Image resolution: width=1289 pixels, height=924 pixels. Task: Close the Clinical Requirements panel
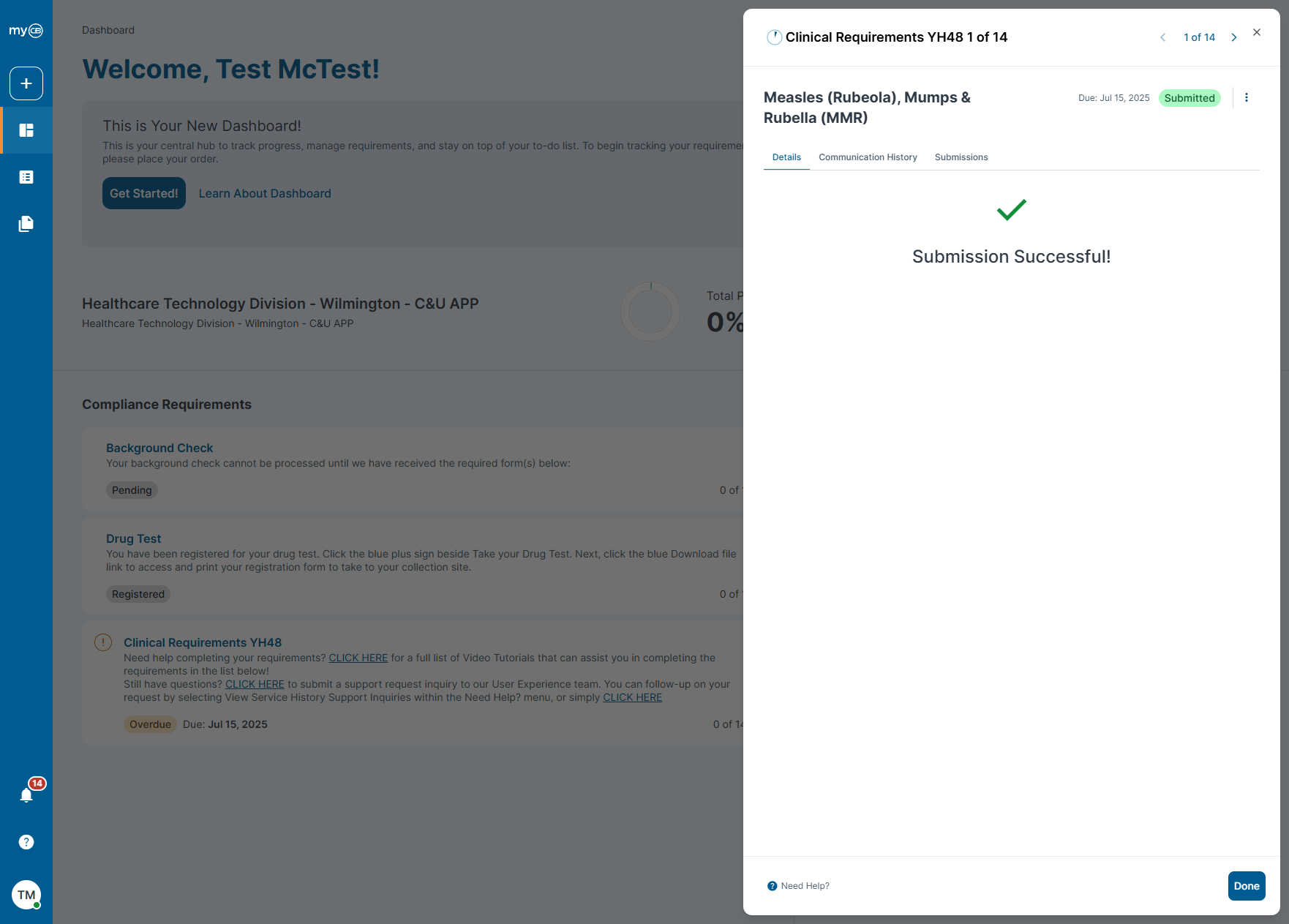[1257, 32]
